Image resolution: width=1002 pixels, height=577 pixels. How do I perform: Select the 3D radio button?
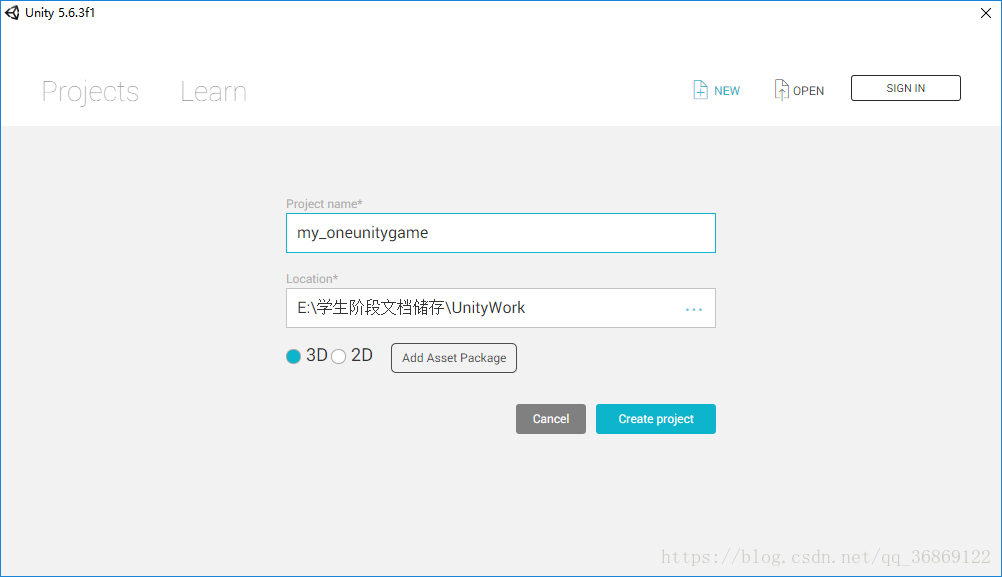point(293,356)
